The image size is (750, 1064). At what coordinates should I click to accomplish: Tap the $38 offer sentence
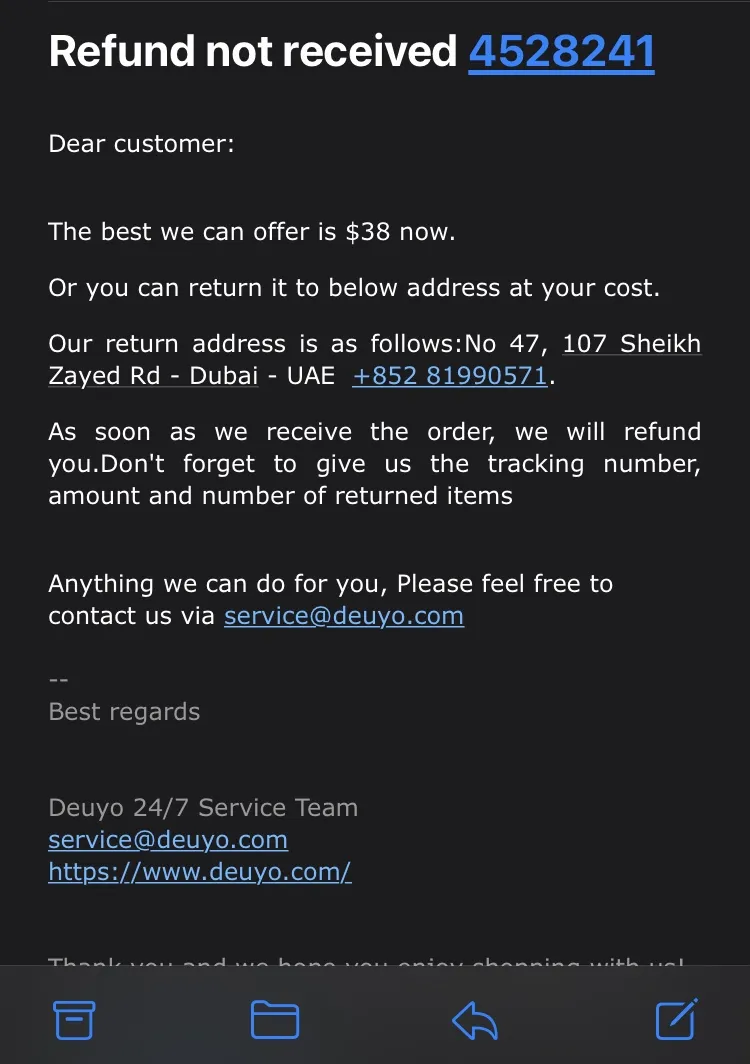[x=252, y=232]
